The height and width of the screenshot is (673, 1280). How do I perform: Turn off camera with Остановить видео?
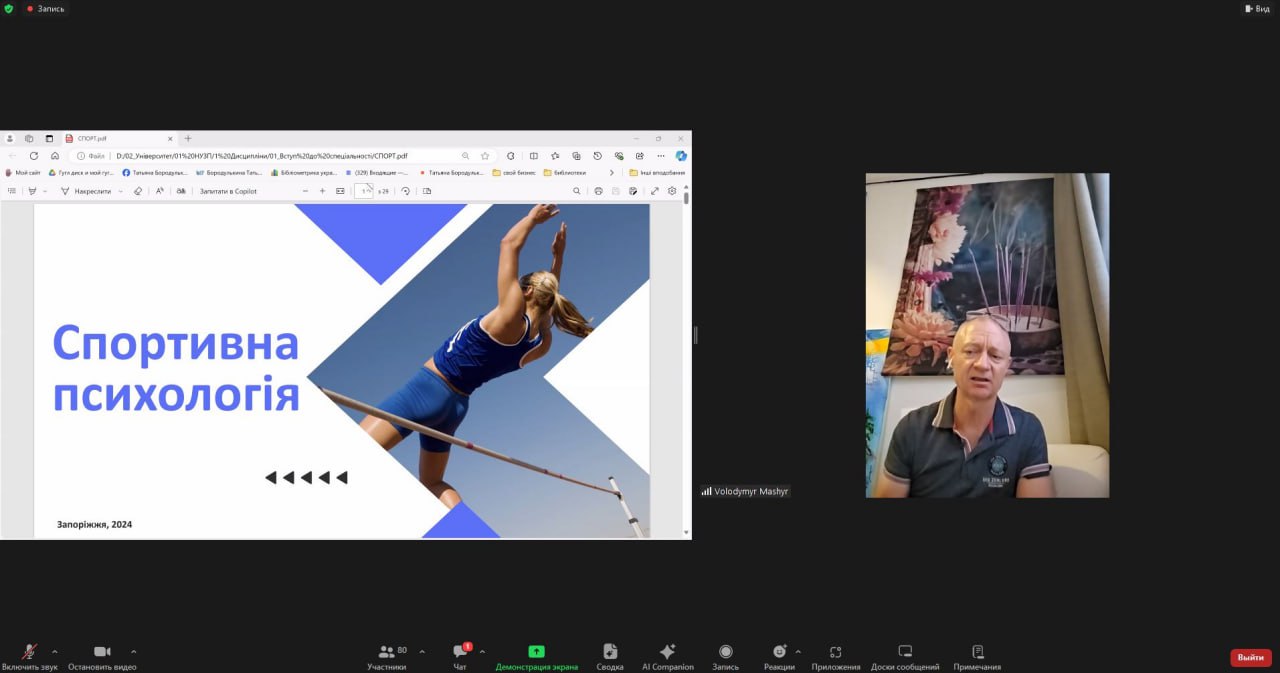102,656
